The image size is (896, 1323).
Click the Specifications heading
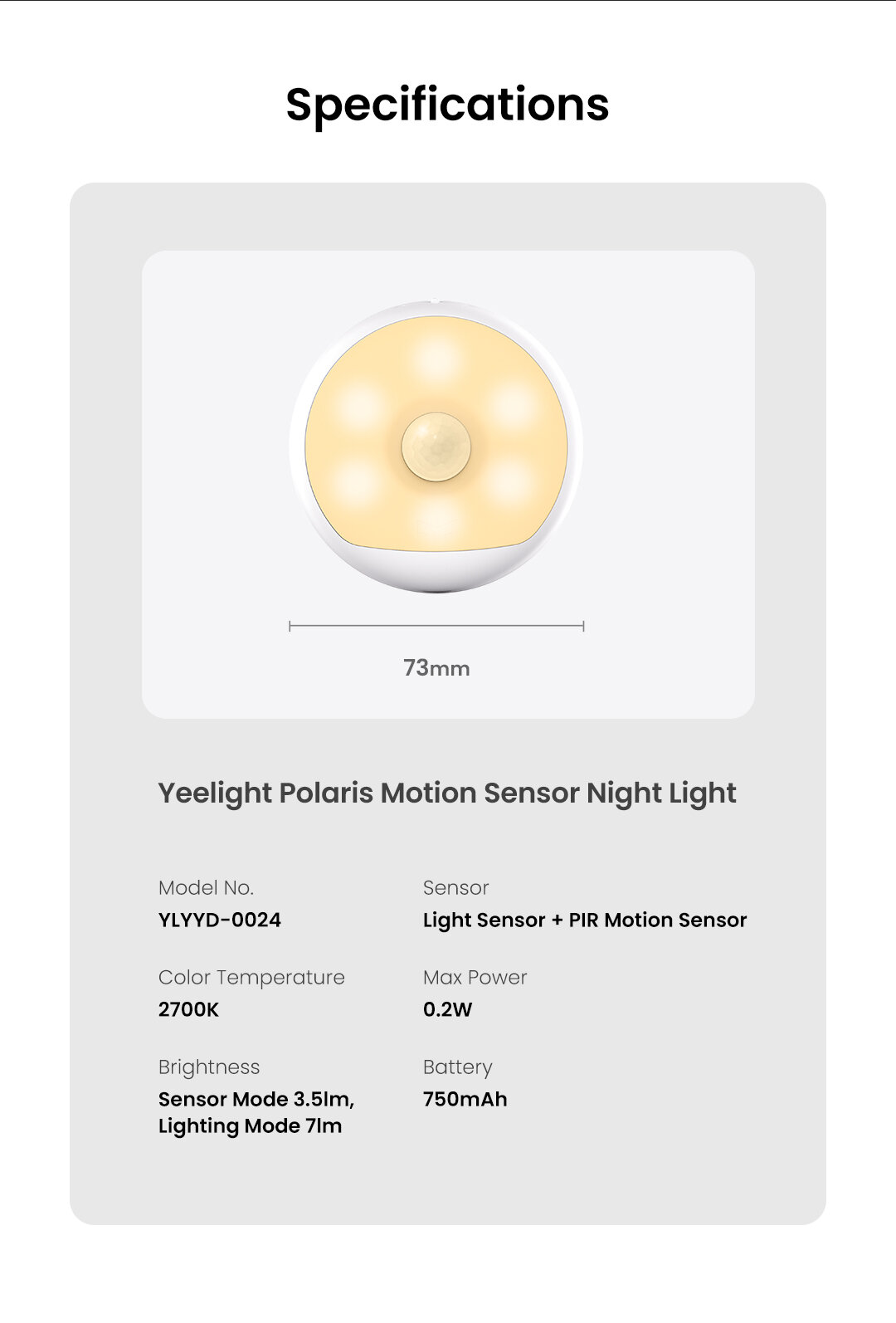447,105
